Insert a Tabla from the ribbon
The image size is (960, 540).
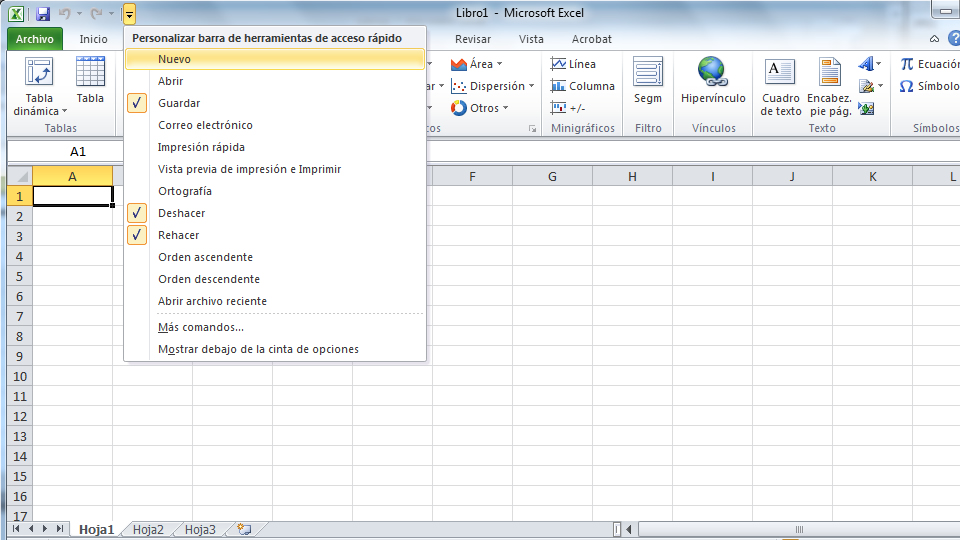90,80
